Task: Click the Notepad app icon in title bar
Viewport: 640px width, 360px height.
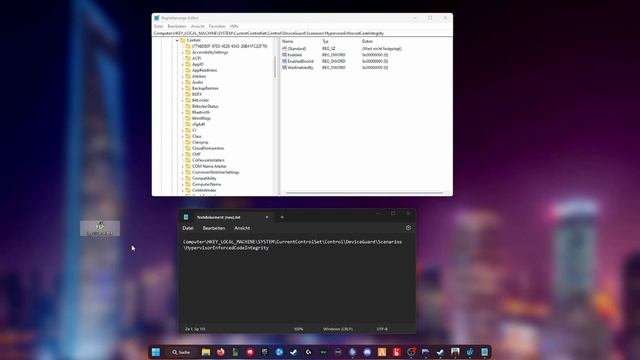Action: pyautogui.click(x=186, y=217)
